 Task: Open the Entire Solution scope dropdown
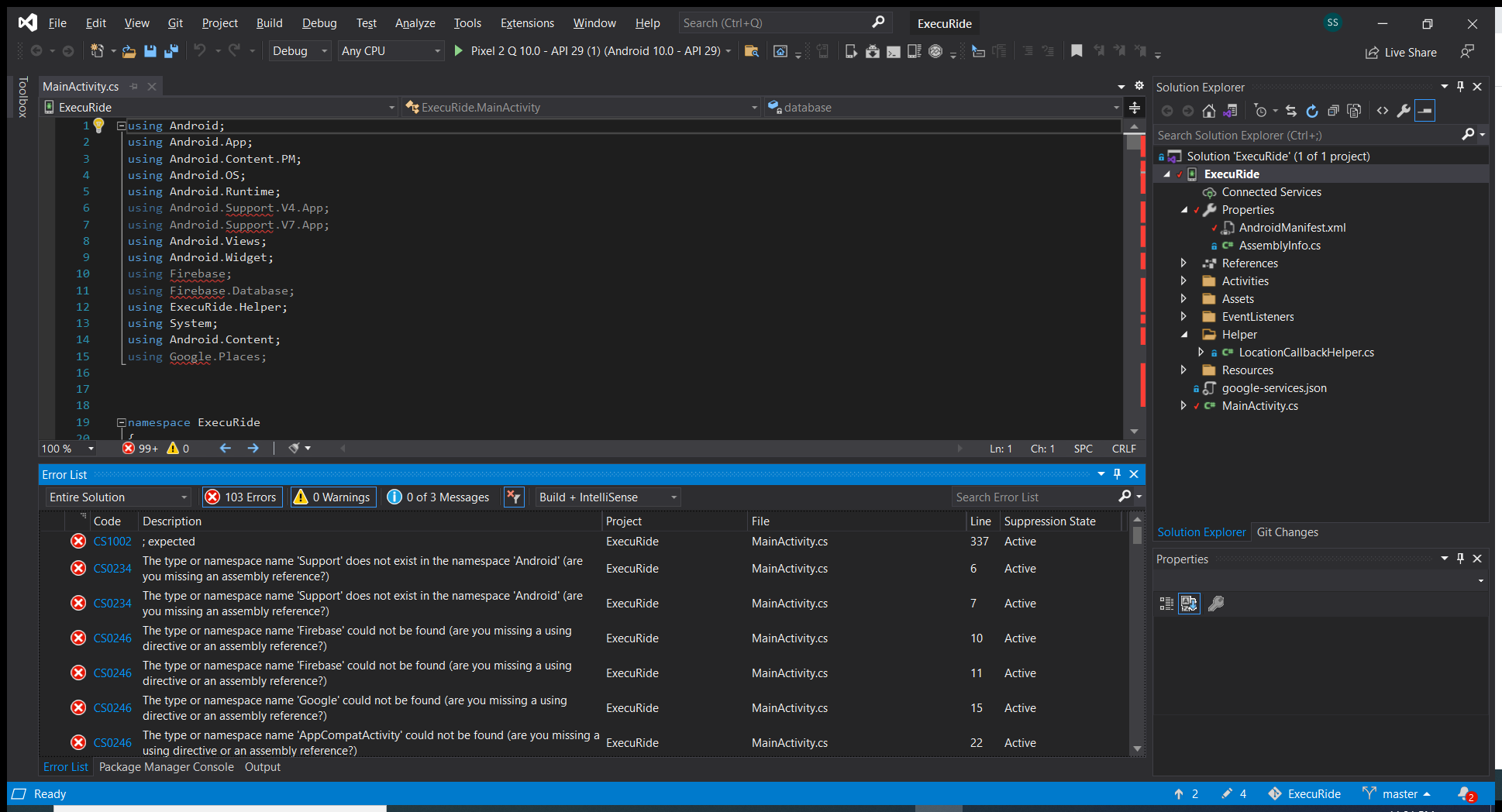point(119,497)
